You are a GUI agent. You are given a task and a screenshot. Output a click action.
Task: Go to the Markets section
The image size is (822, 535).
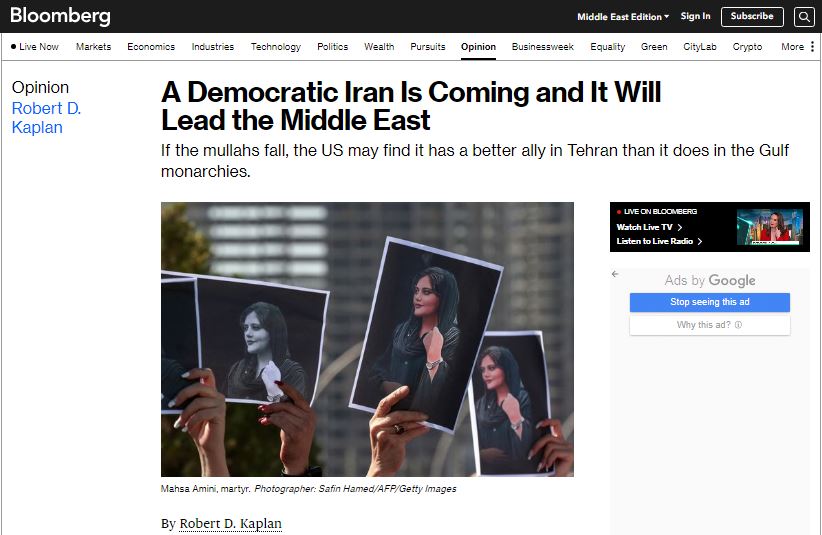tap(93, 47)
